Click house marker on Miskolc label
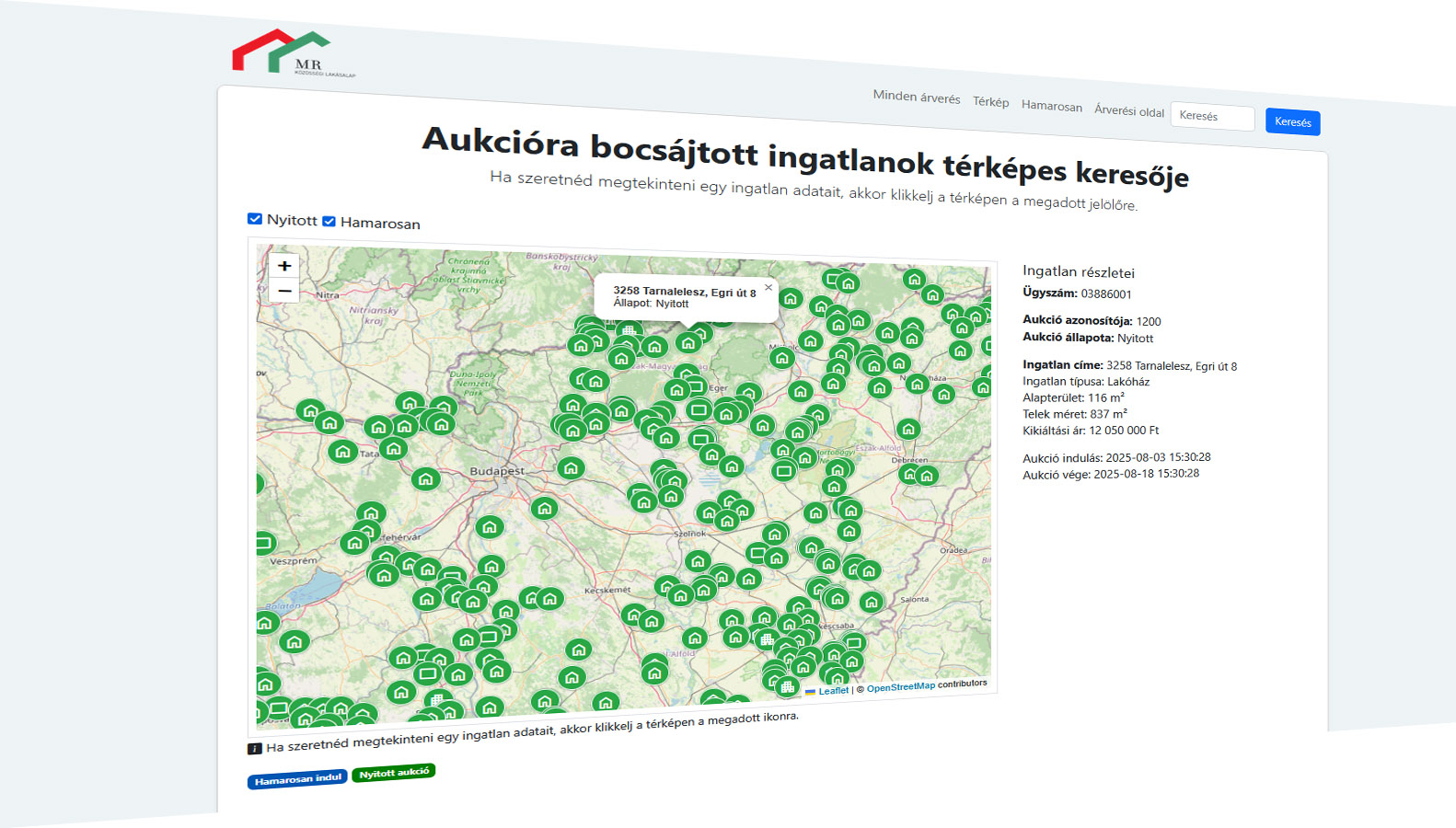1456x828 pixels. click(x=782, y=358)
